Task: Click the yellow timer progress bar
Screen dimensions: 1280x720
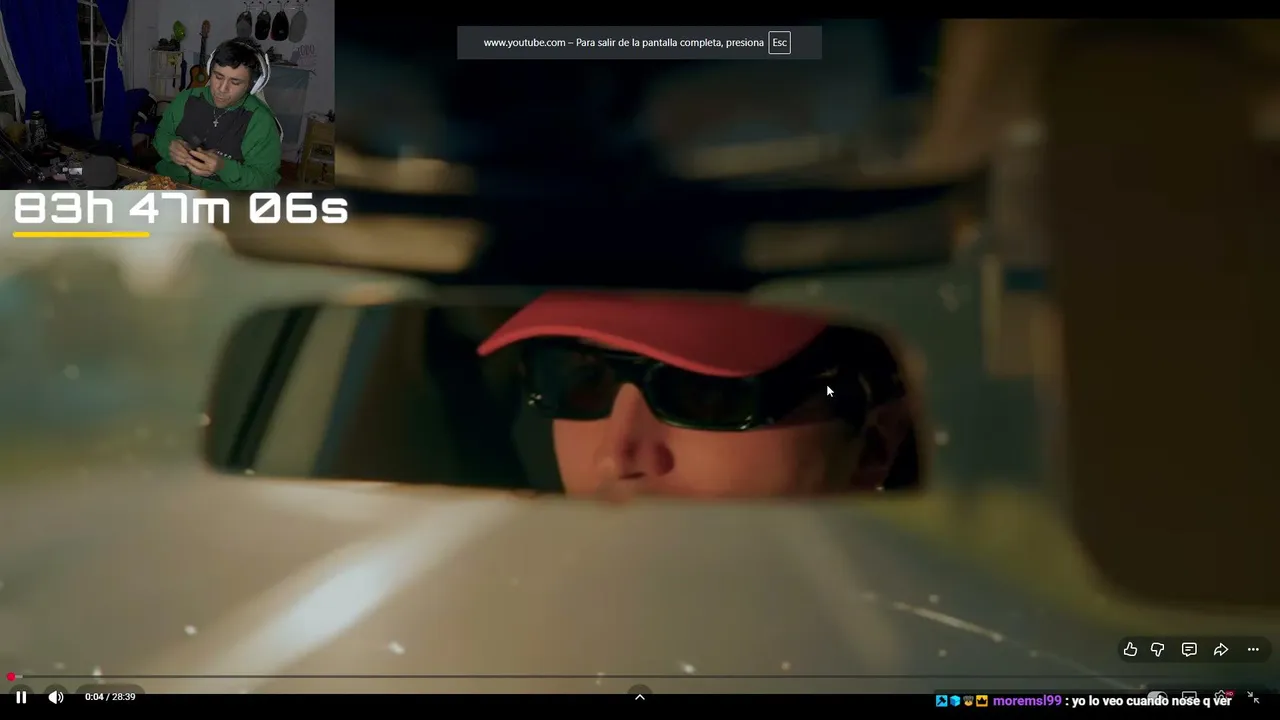Action: click(81, 235)
